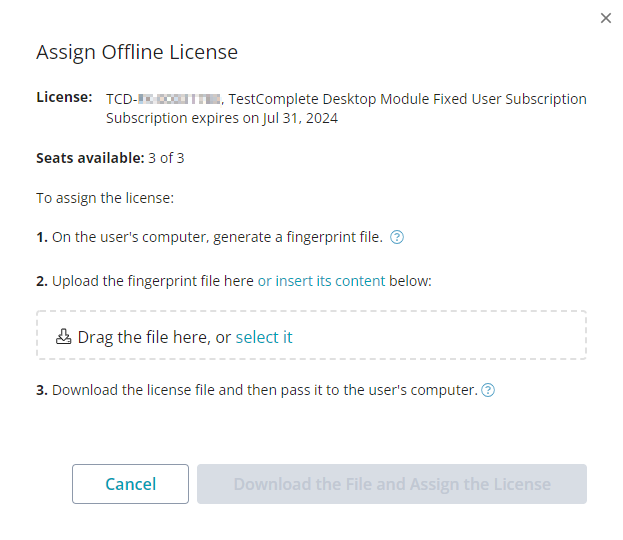Click the 'Assign Offline License' heading

tap(137, 52)
